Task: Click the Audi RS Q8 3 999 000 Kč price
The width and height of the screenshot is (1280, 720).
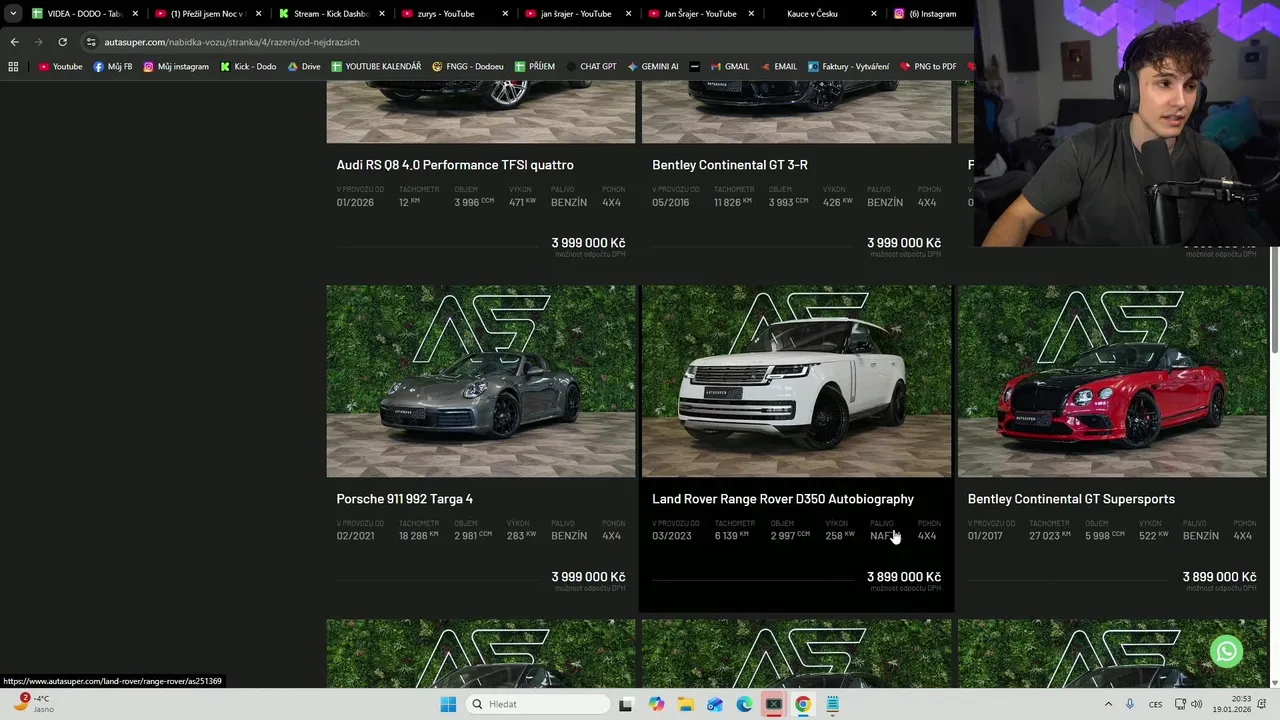Action: point(588,243)
